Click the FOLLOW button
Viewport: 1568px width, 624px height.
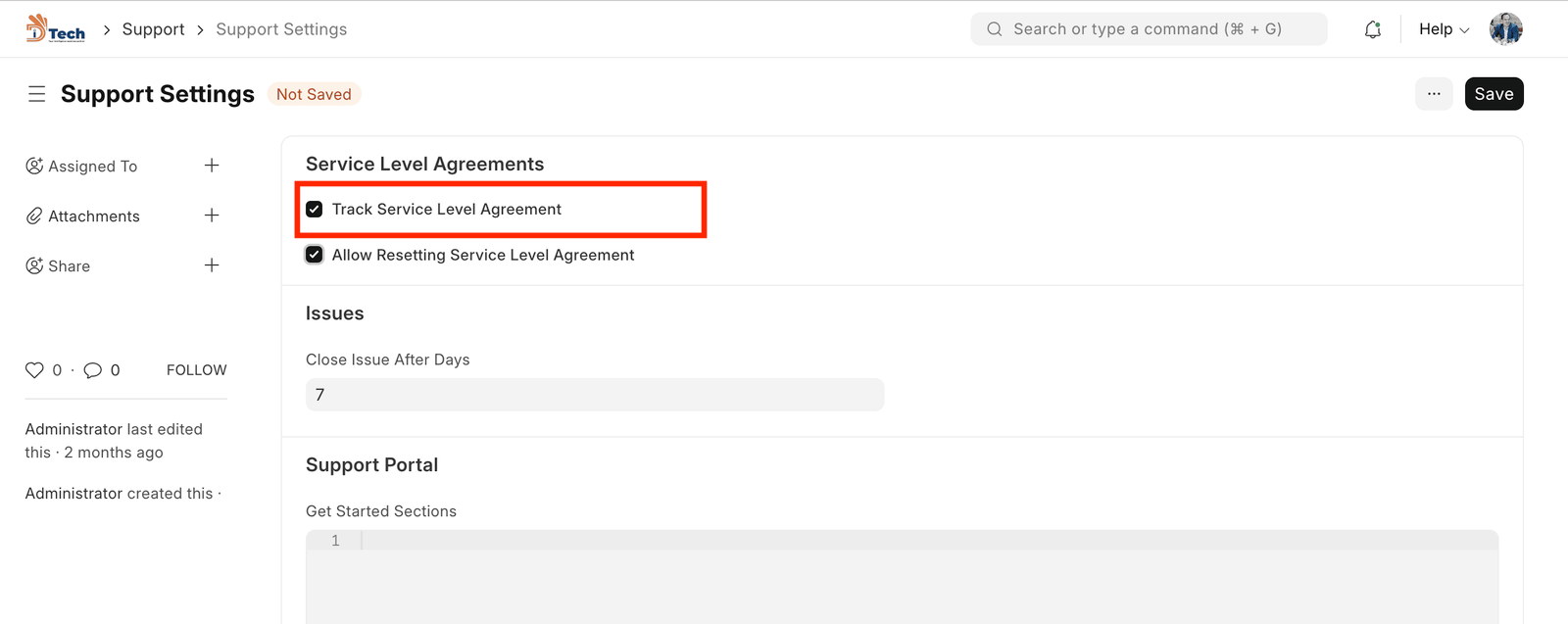pyautogui.click(x=196, y=370)
